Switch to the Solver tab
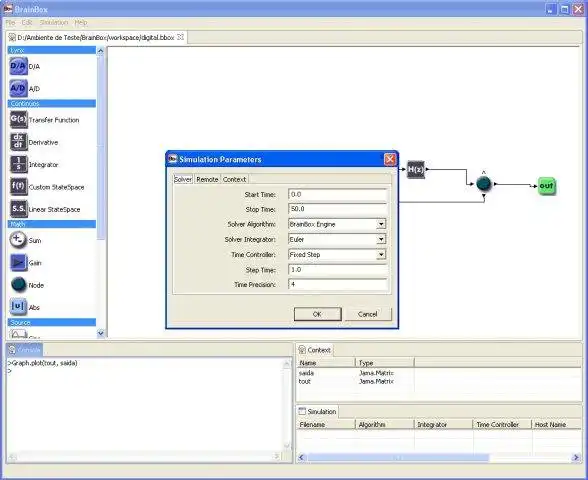This screenshot has width=588, height=480. click(x=183, y=179)
